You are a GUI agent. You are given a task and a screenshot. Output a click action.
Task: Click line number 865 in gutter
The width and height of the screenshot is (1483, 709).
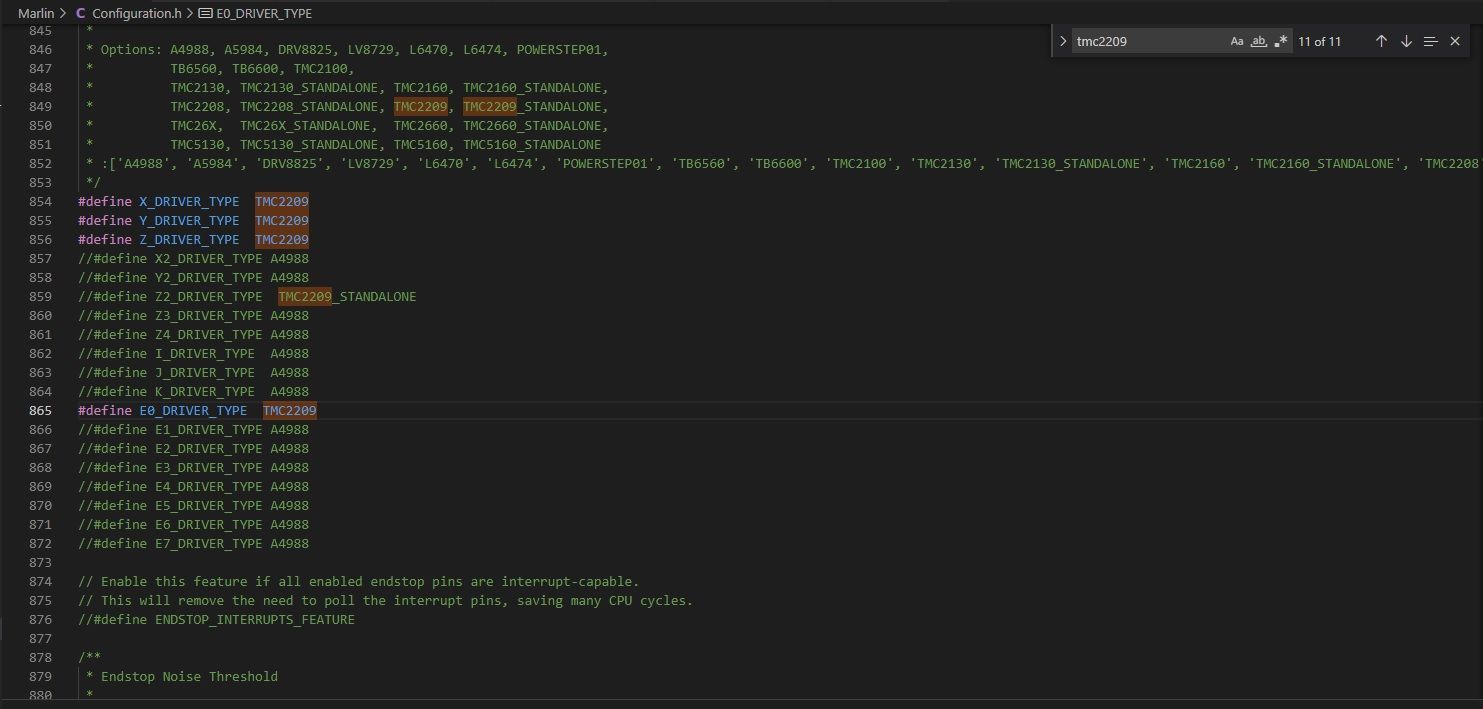[x=40, y=411]
